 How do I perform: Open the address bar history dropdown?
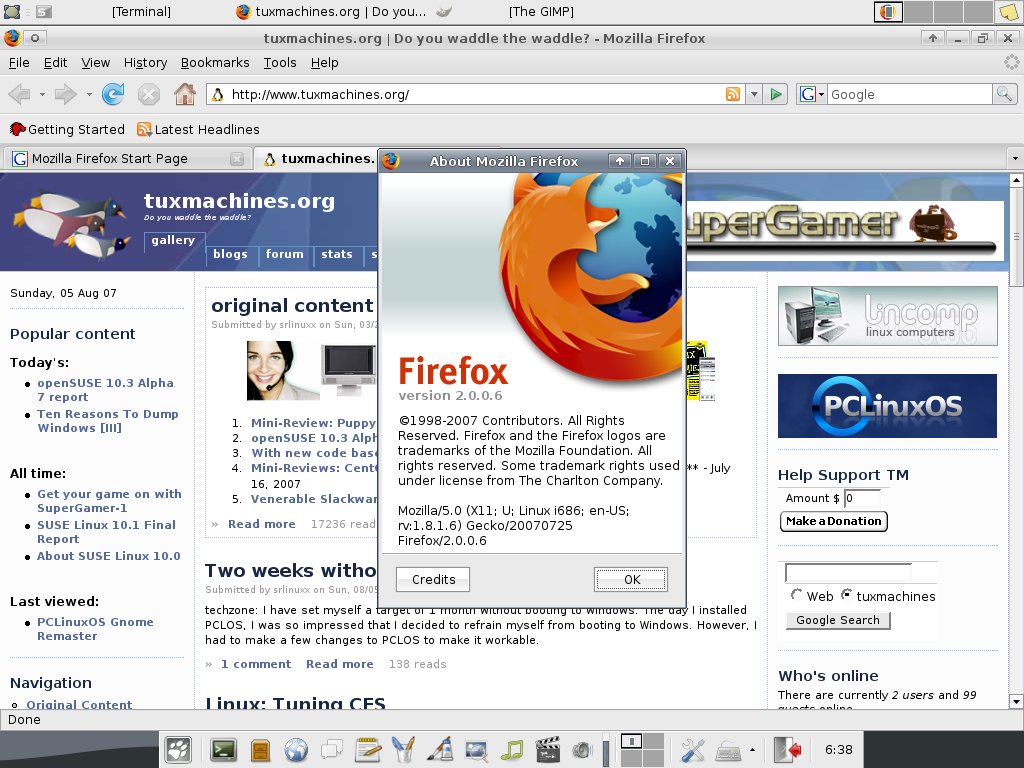tap(754, 95)
